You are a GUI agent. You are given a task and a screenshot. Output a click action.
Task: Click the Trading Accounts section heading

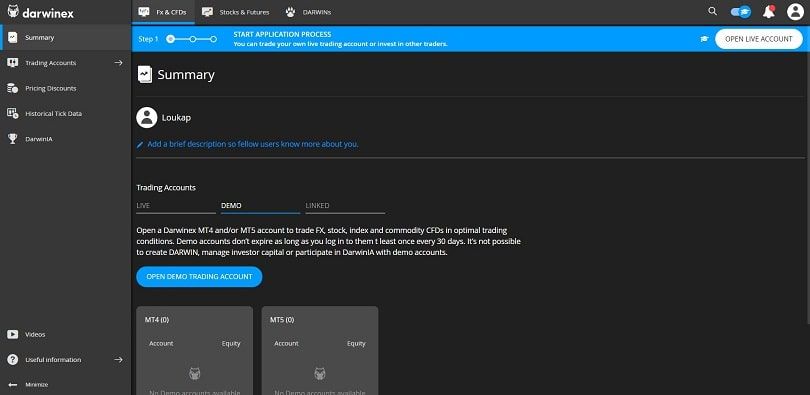[166, 187]
